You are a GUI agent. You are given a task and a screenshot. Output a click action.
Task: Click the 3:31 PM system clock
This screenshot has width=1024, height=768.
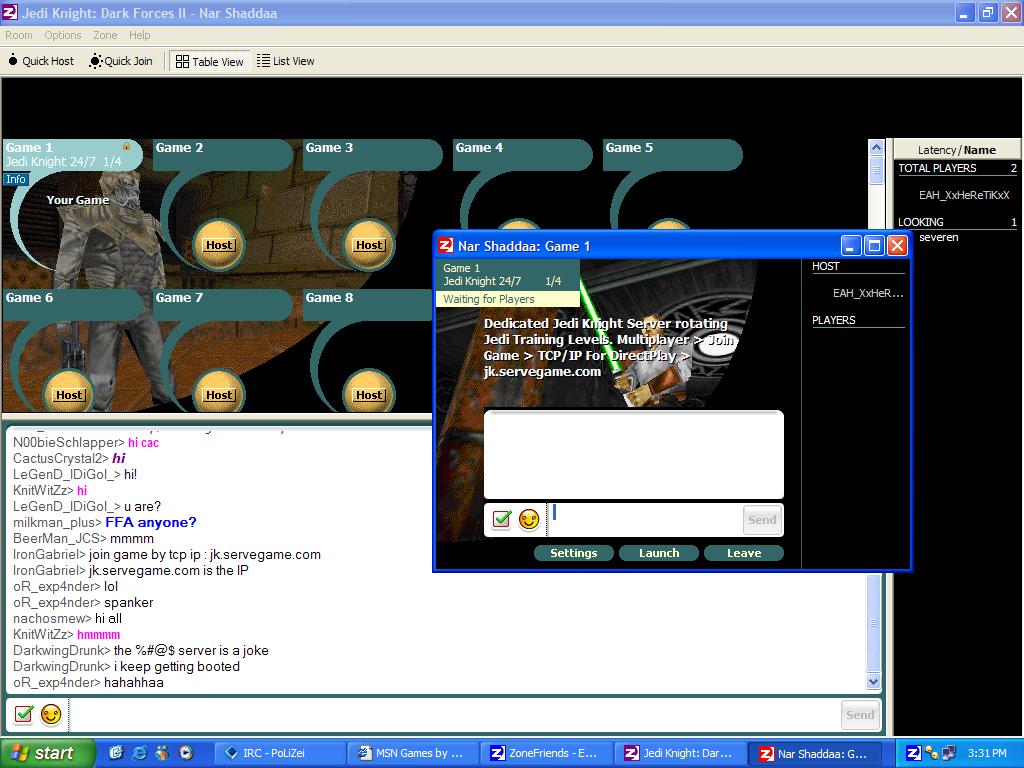[987, 753]
